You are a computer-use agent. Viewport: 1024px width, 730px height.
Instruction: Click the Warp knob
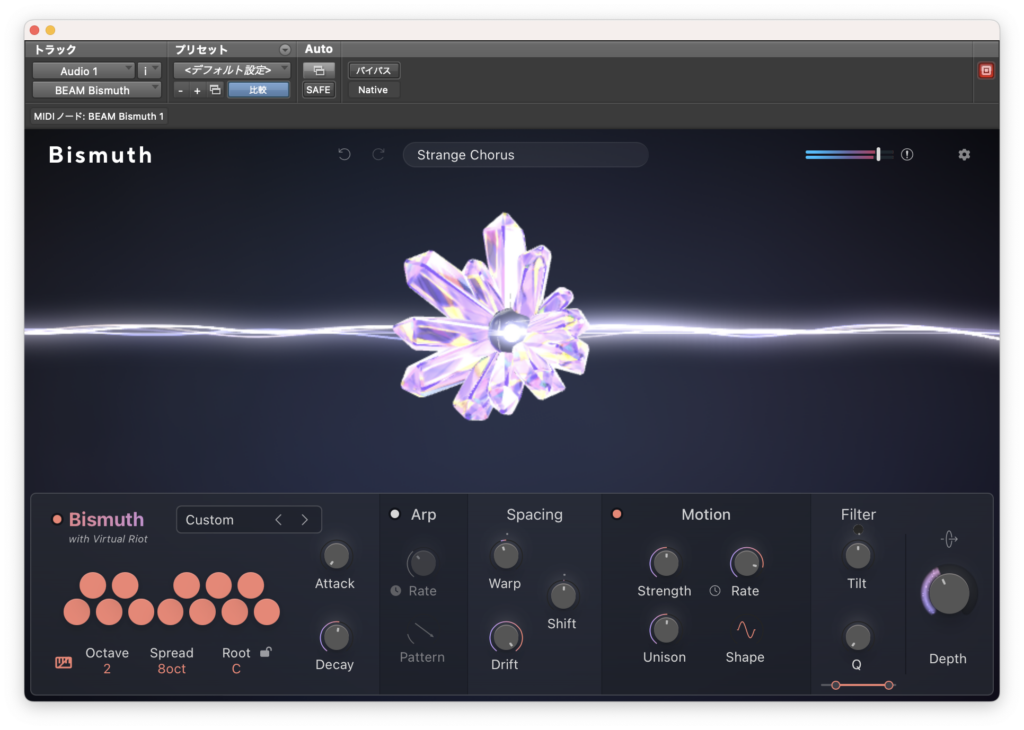[x=505, y=556]
